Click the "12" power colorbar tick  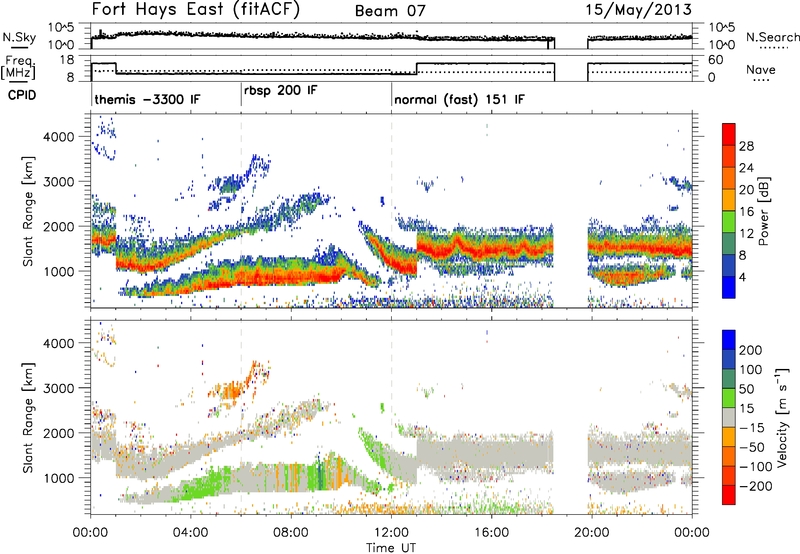coord(746,234)
